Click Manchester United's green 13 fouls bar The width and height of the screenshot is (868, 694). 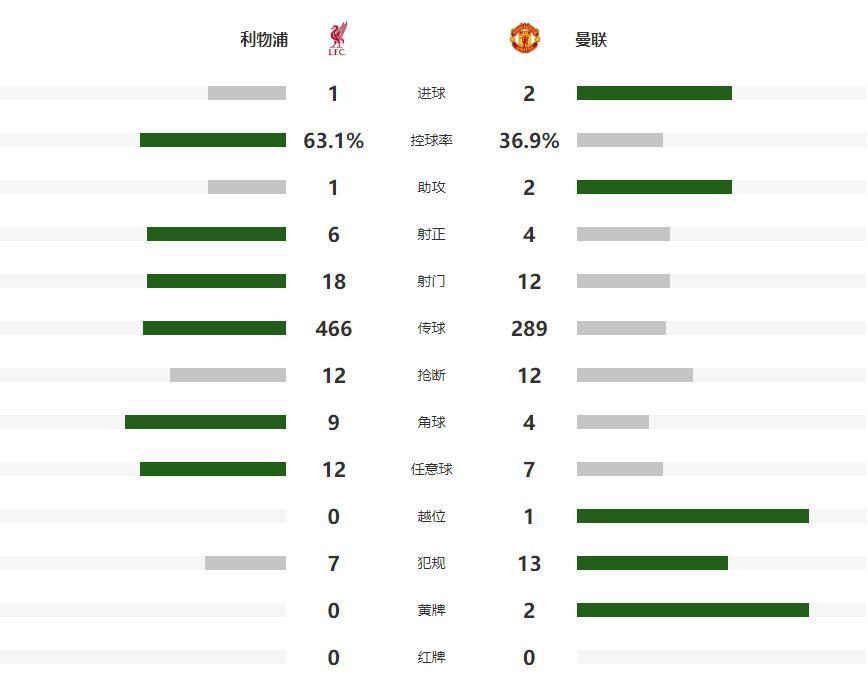[652, 564]
